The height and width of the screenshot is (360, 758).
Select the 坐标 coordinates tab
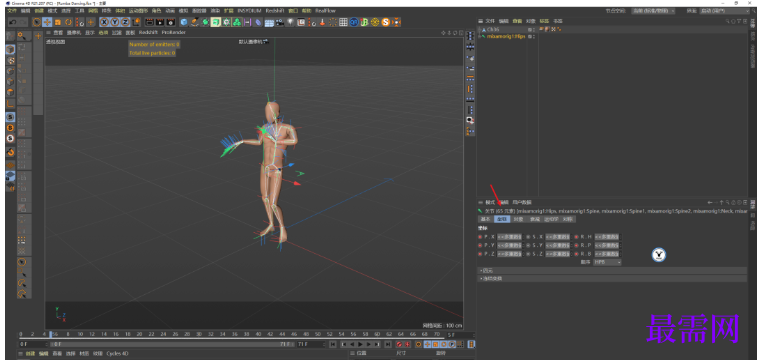tap(502, 219)
